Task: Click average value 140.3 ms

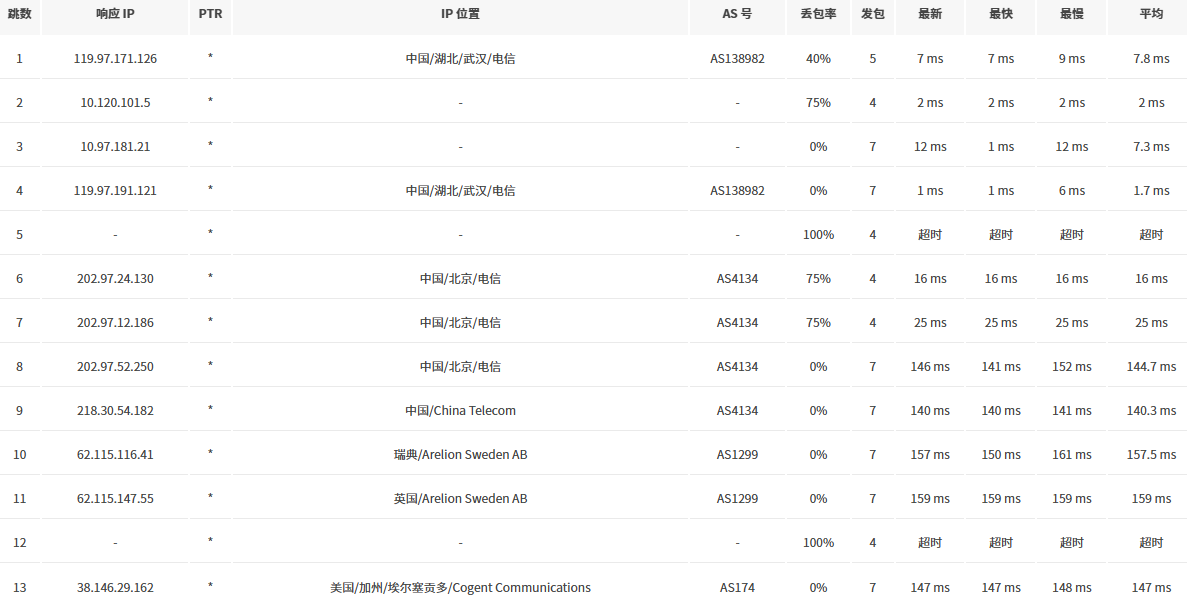Action: pyautogui.click(x=1151, y=410)
